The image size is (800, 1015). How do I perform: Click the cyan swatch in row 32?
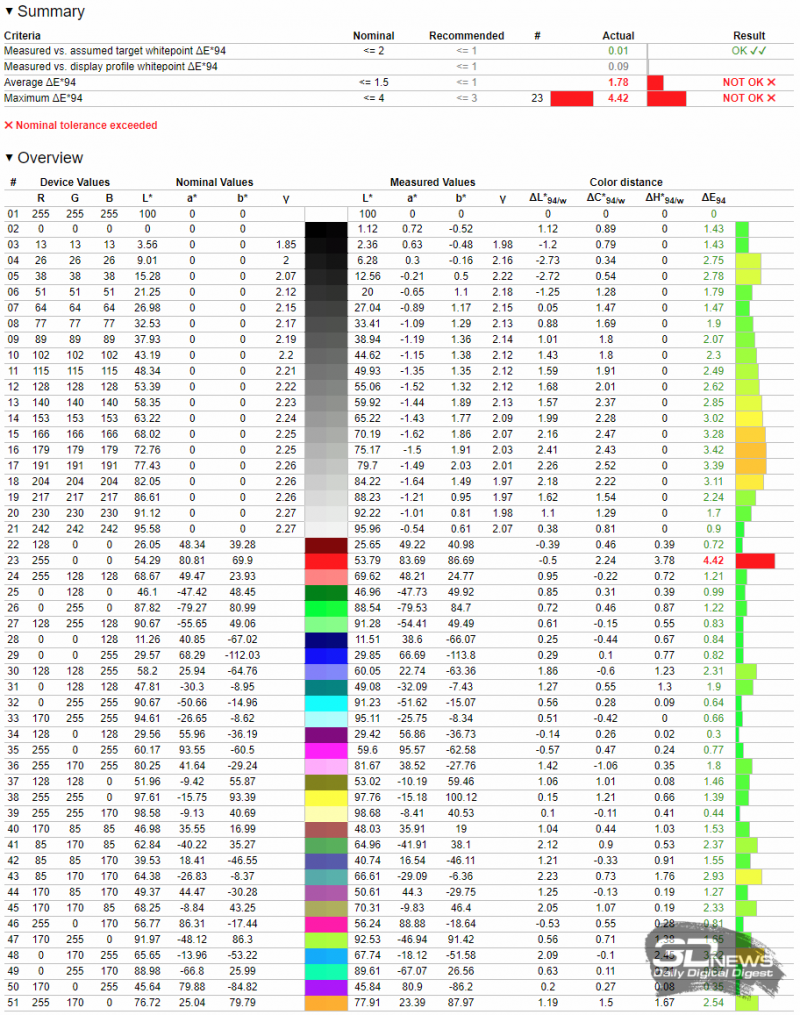326,702
